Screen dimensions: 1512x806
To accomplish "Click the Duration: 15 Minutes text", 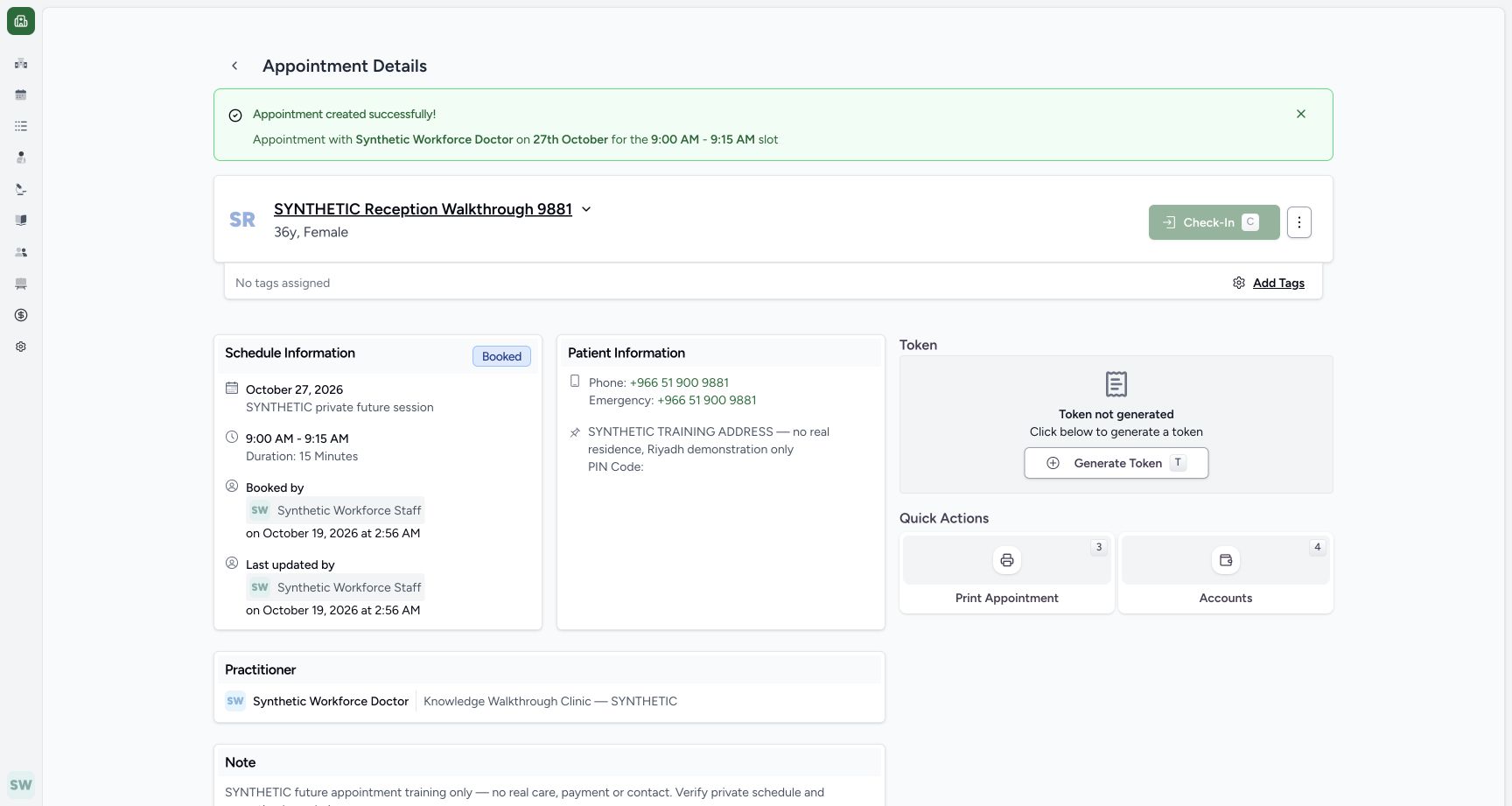I will click(x=302, y=456).
